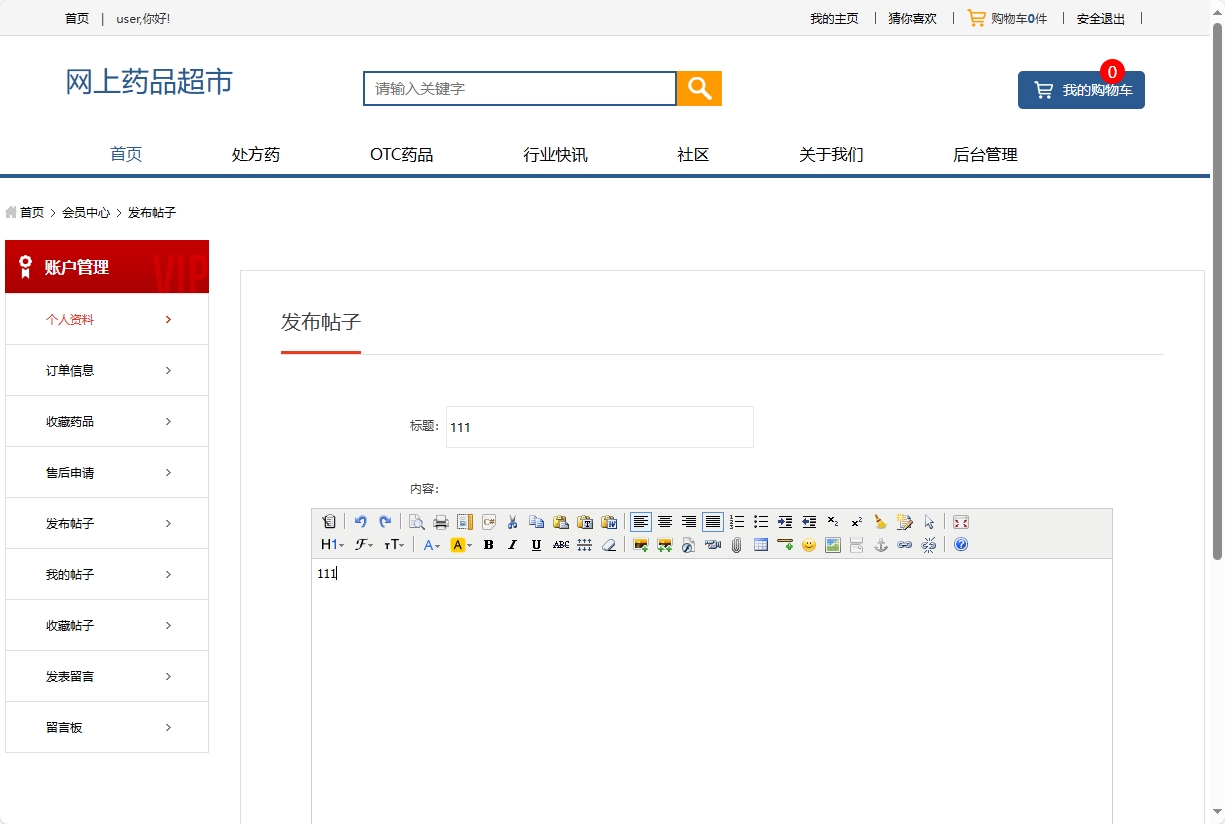Viewport: 1225px width, 824px height.
Task: Insert an emoticon into the post
Action: pyautogui.click(x=808, y=544)
